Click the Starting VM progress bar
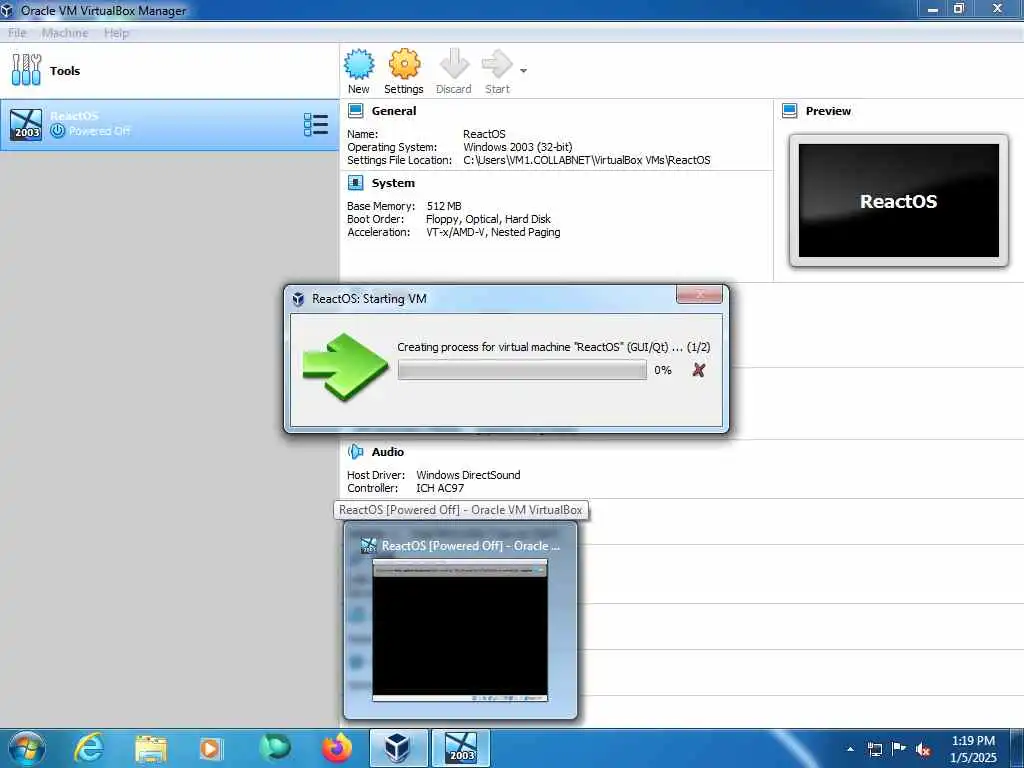The width and height of the screenshot is (1024, 768). pos(522,370)
